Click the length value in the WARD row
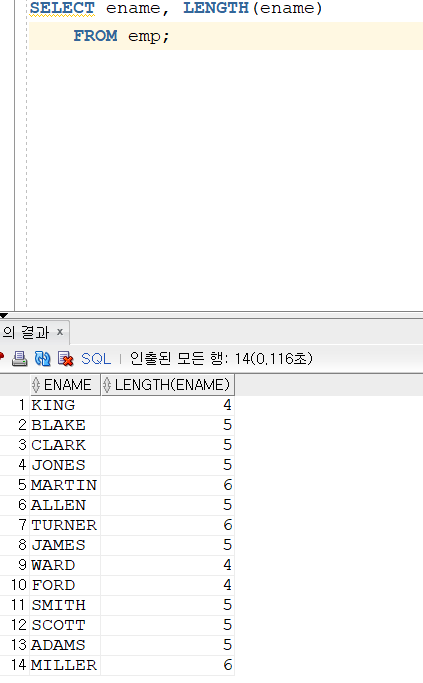Screen dimensions: 423x683 point(168,565)
